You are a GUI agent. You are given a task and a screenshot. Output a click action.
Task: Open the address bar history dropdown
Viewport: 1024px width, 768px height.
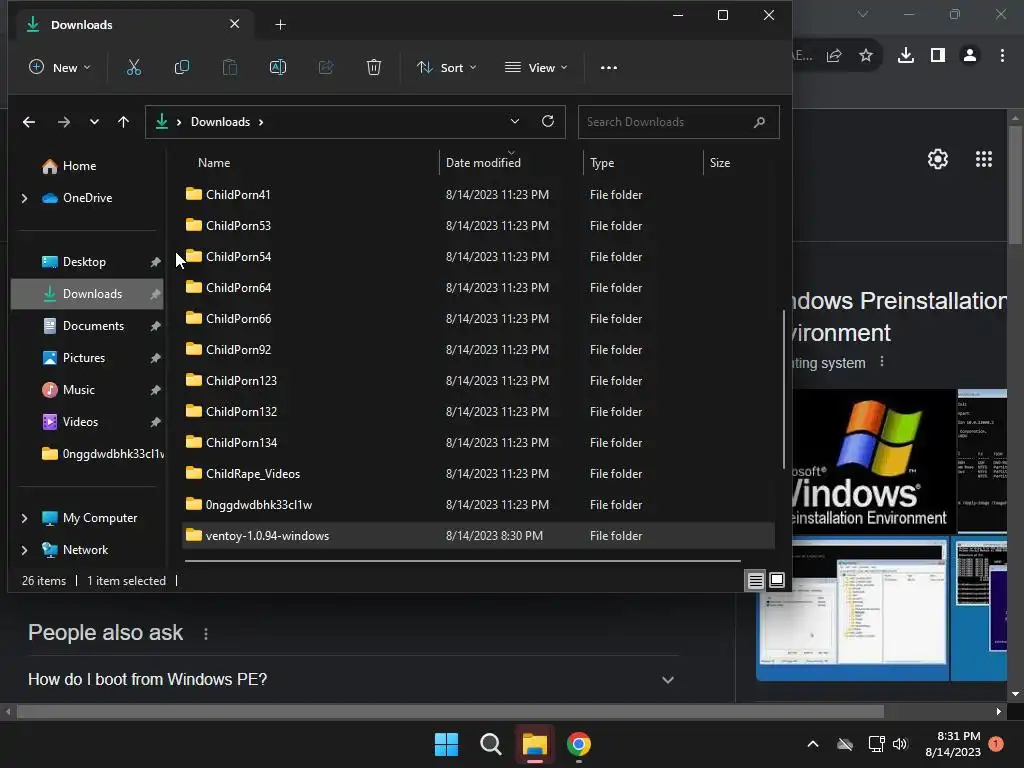(x=515, y=121)
